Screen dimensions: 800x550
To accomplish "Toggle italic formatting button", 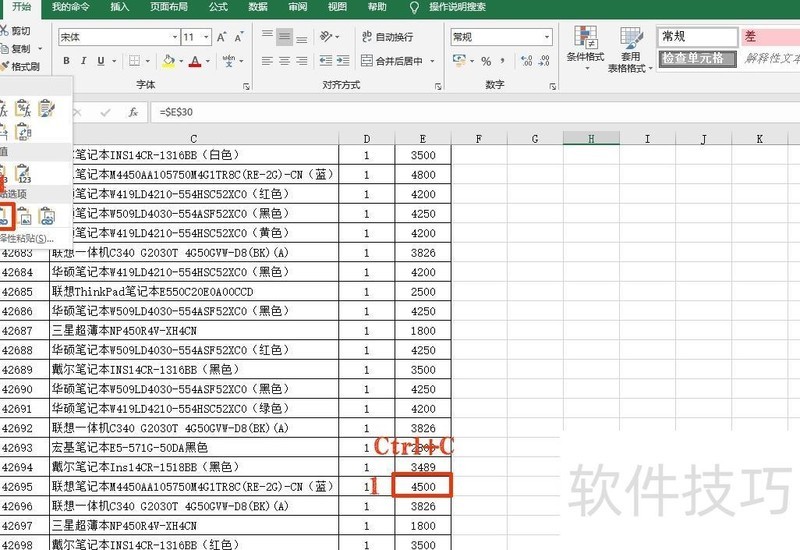I will 83,61.
